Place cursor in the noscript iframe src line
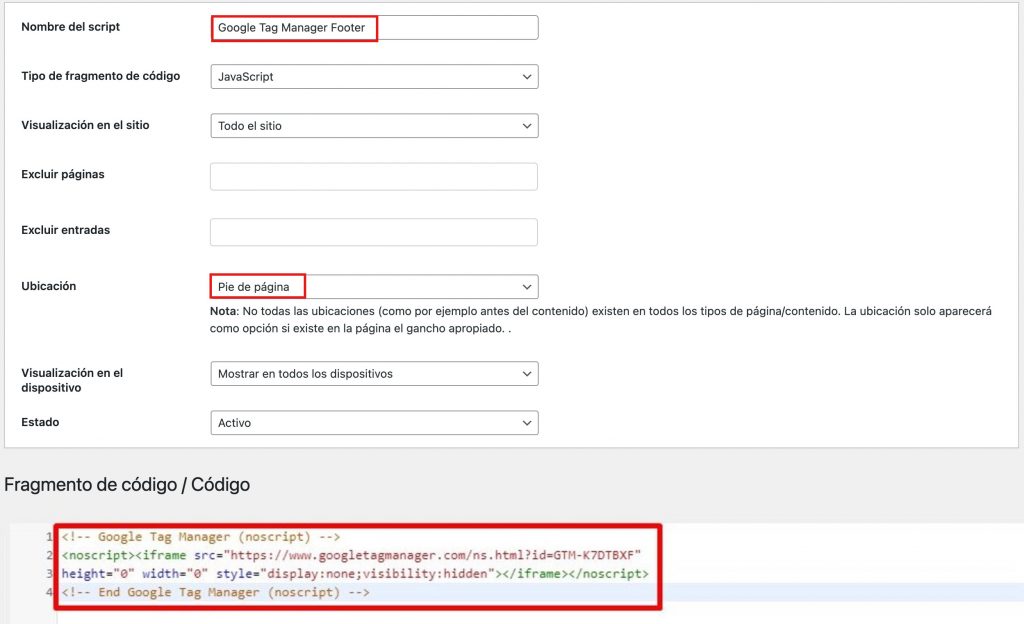This screenshot has width=1024, height=624. [350, 555]
